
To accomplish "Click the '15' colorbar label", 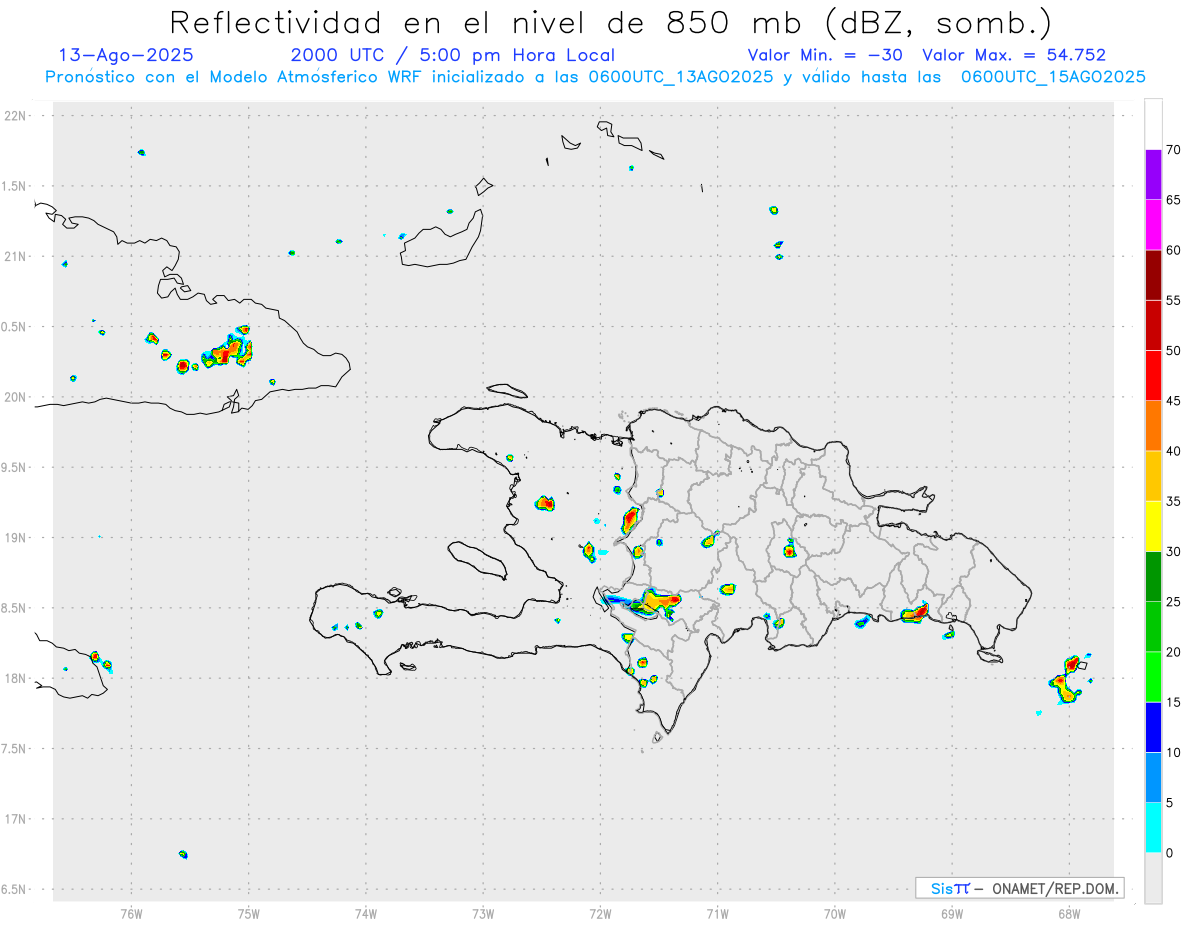I will (x=1173, y=702).
